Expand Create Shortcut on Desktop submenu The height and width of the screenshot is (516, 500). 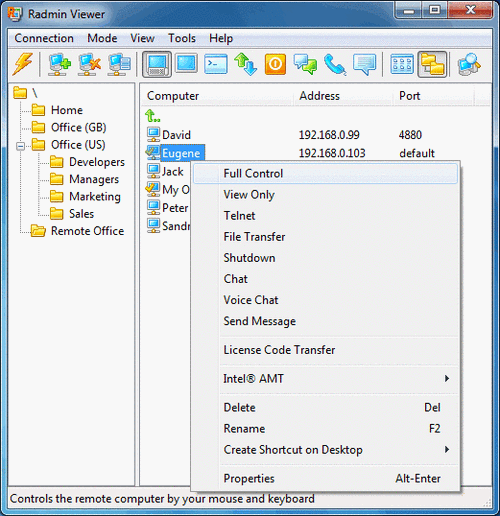[x=447, y=449]
